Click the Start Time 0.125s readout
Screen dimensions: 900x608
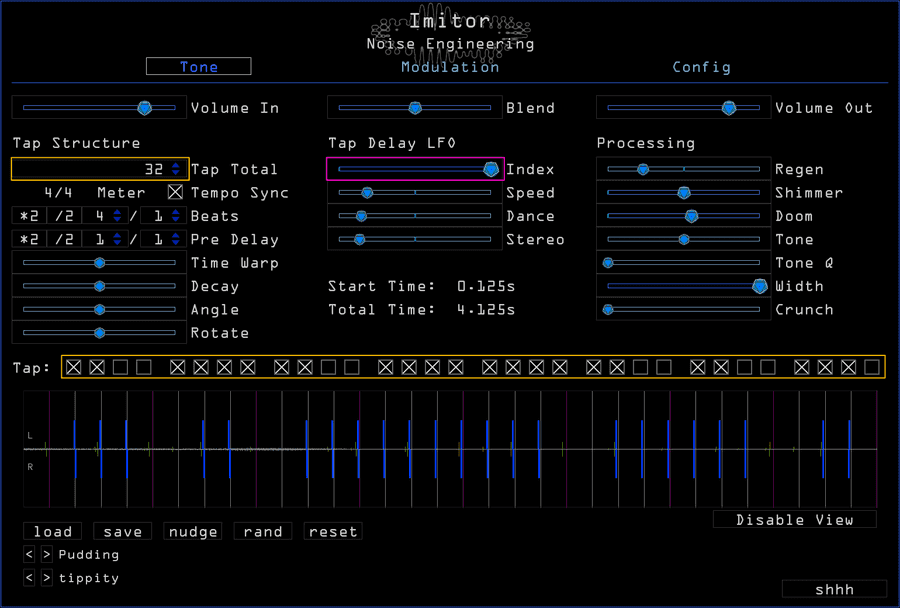pyautogui.click(x=422, y=286)
